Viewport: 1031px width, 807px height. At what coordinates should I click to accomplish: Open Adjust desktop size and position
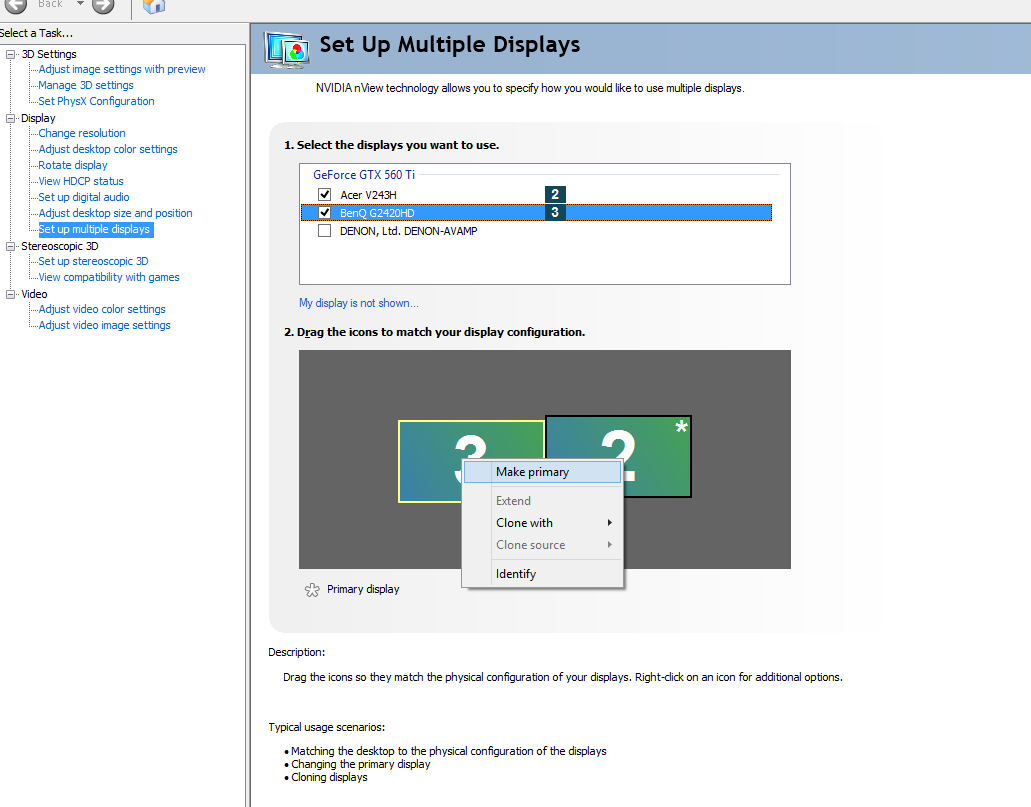pos(115,213)
